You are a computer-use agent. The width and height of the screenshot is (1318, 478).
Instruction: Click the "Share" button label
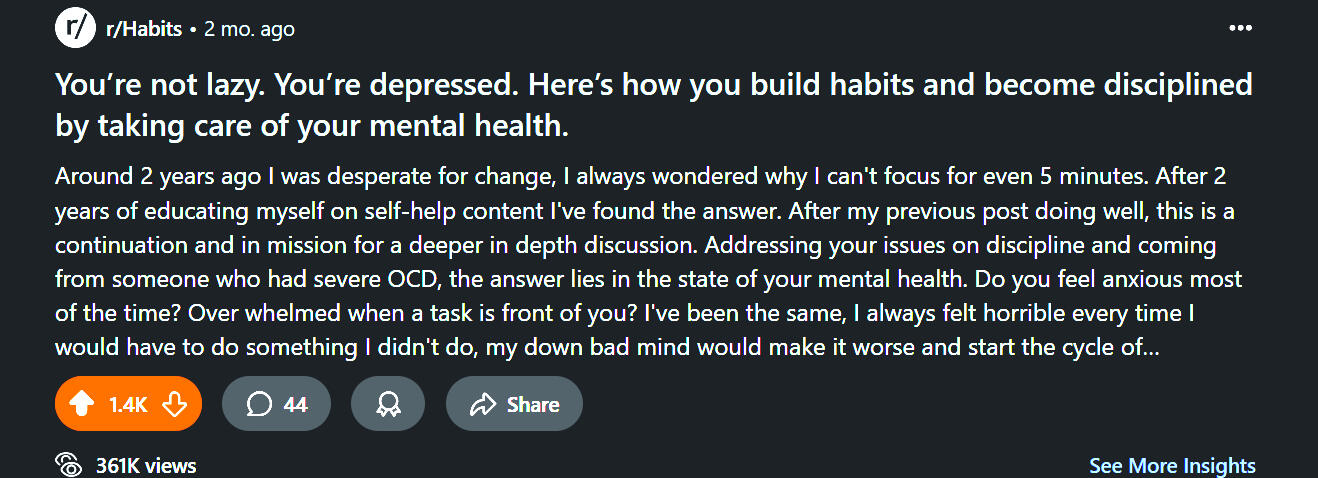click(533, 405)
